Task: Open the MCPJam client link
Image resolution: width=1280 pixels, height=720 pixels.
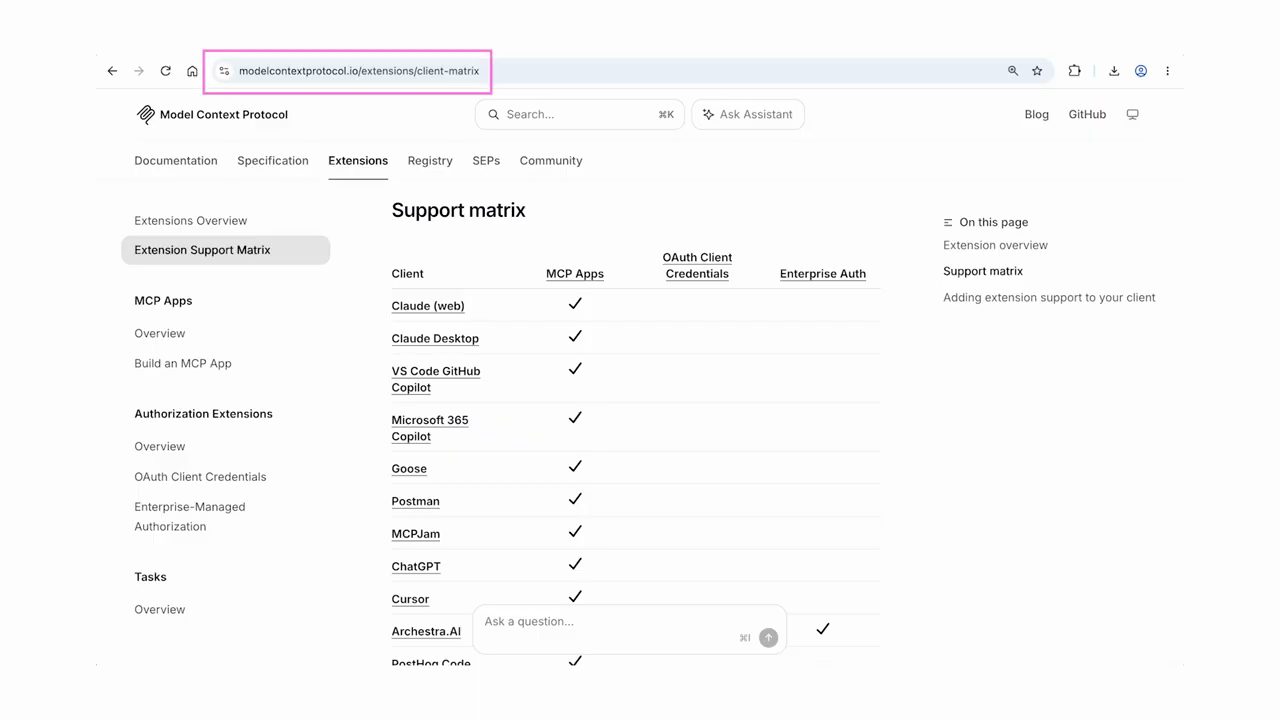Action: 415,534
